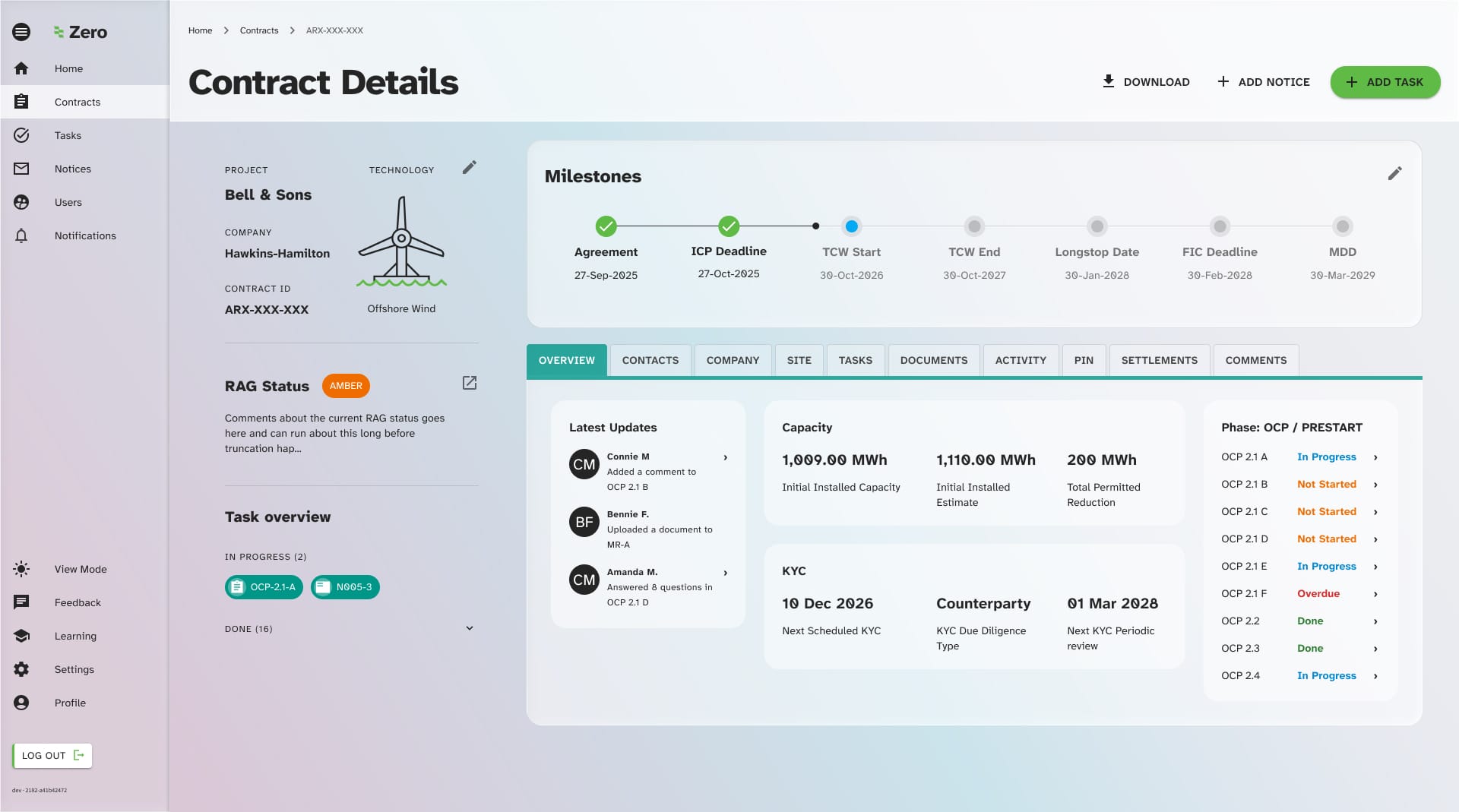Click the Milestones edit pencil icon

coord(1394,174)
